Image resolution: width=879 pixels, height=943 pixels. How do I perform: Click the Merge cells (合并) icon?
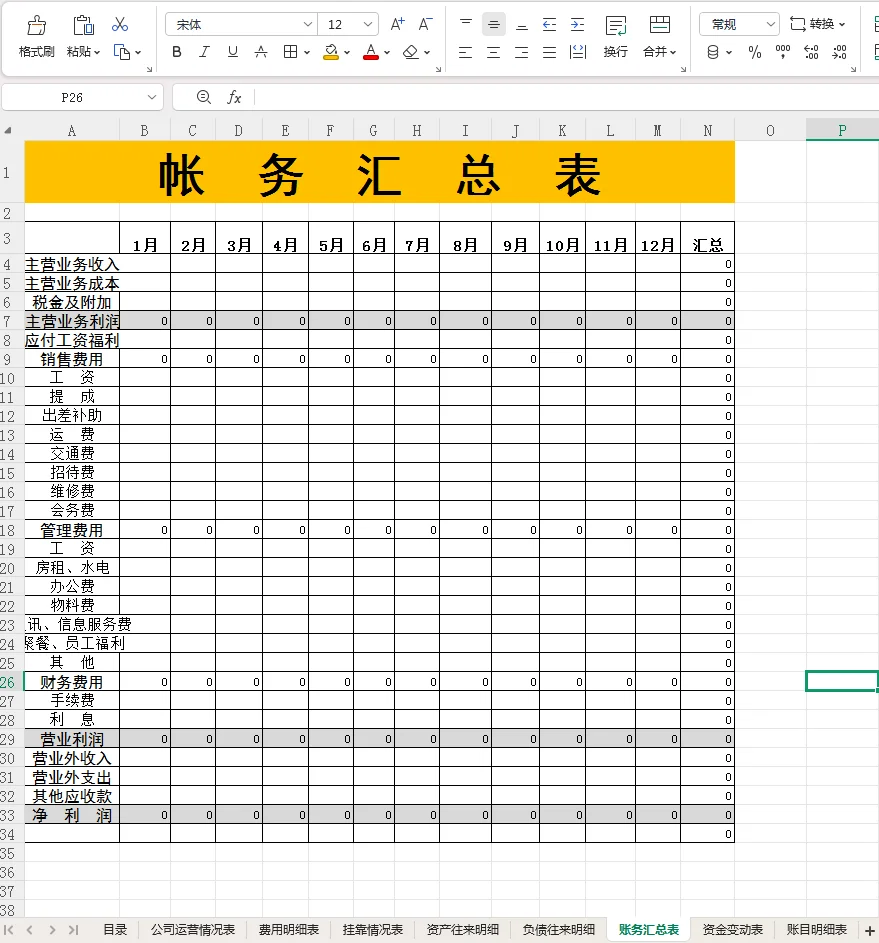[x=660, y=25]
